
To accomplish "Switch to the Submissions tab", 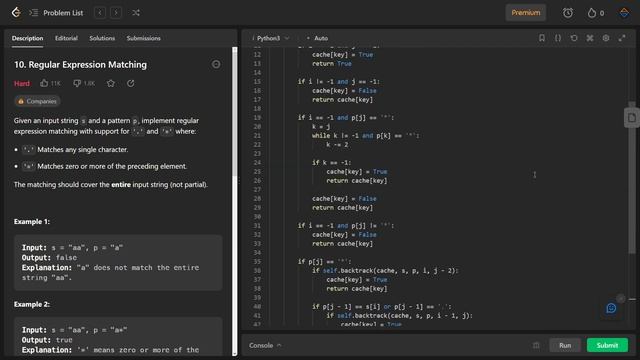I will [143, 38].
